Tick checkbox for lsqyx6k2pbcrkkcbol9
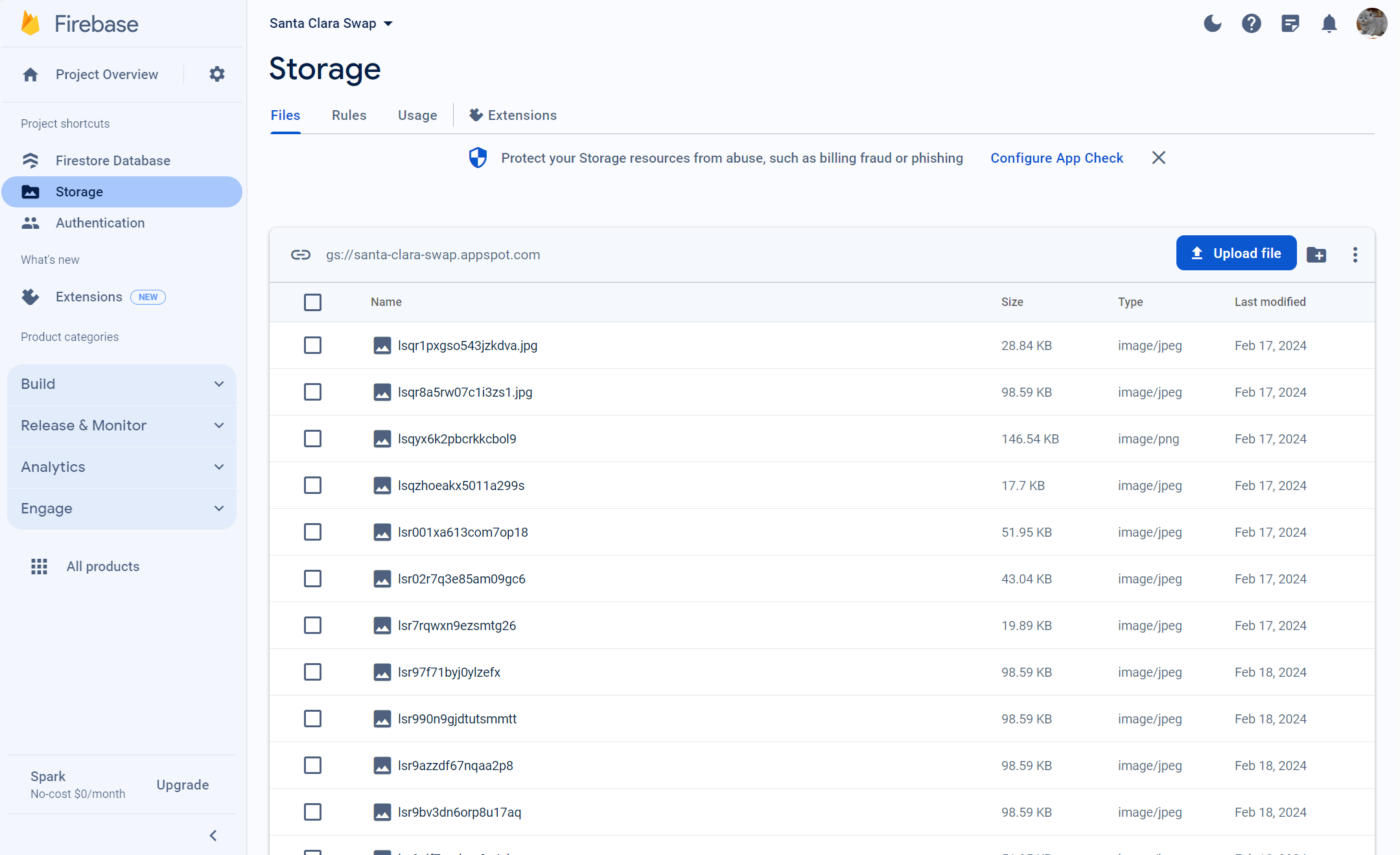Viewport: 1400px width, 855px height. point(312,439)
